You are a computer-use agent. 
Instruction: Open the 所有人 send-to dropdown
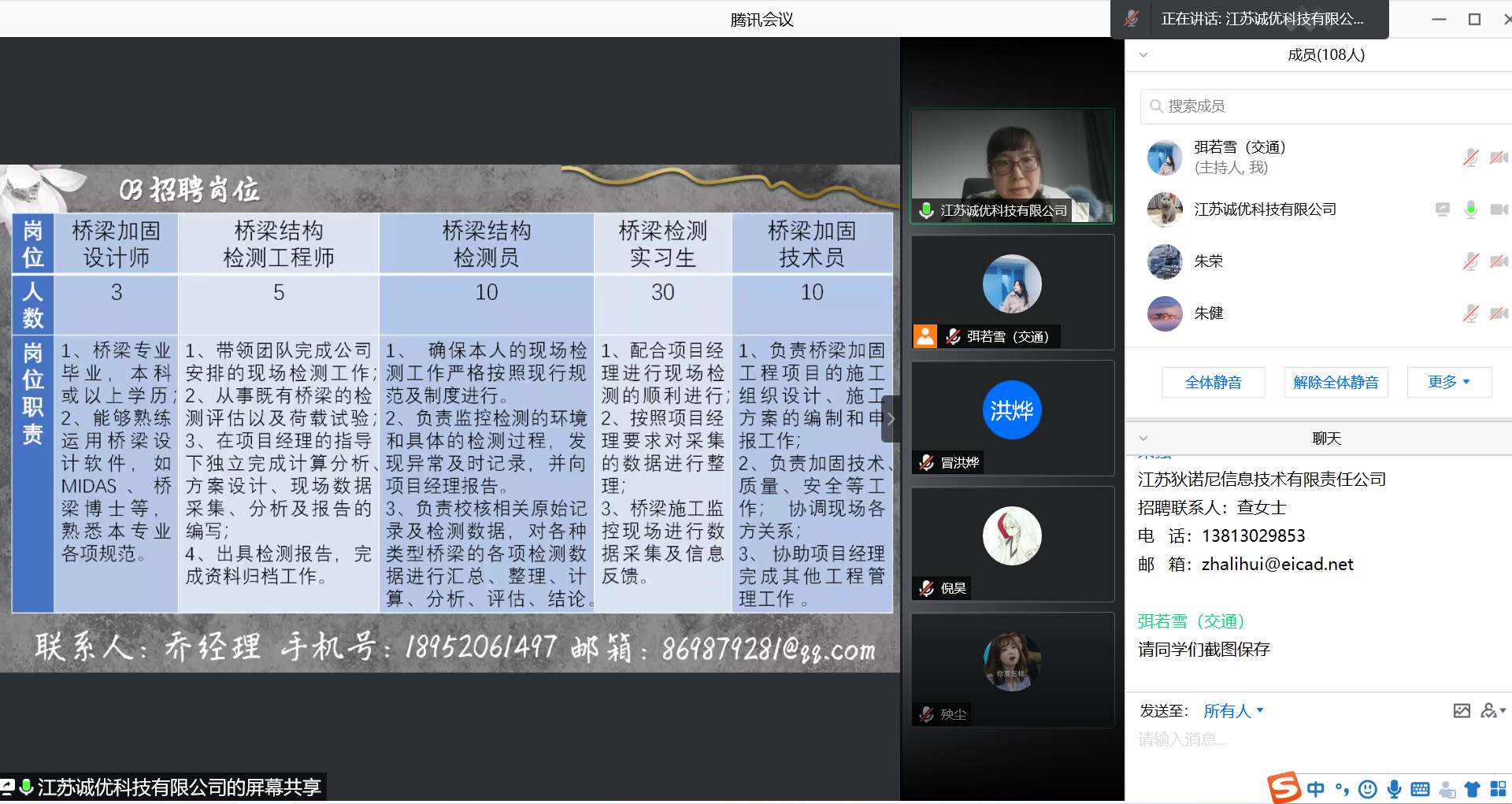pos(1233,711)
